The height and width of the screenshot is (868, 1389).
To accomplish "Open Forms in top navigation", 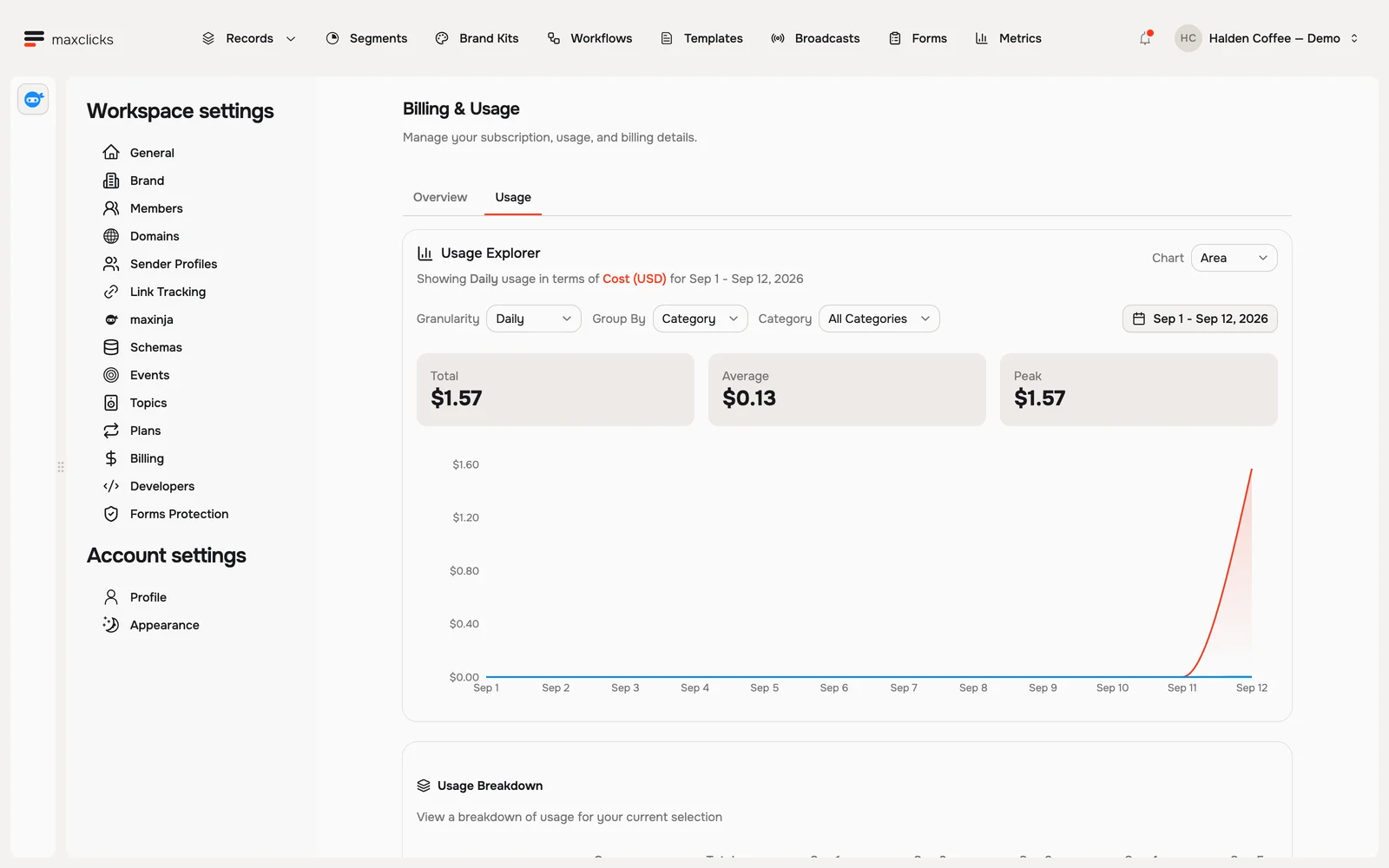I will tap(918, 38).
